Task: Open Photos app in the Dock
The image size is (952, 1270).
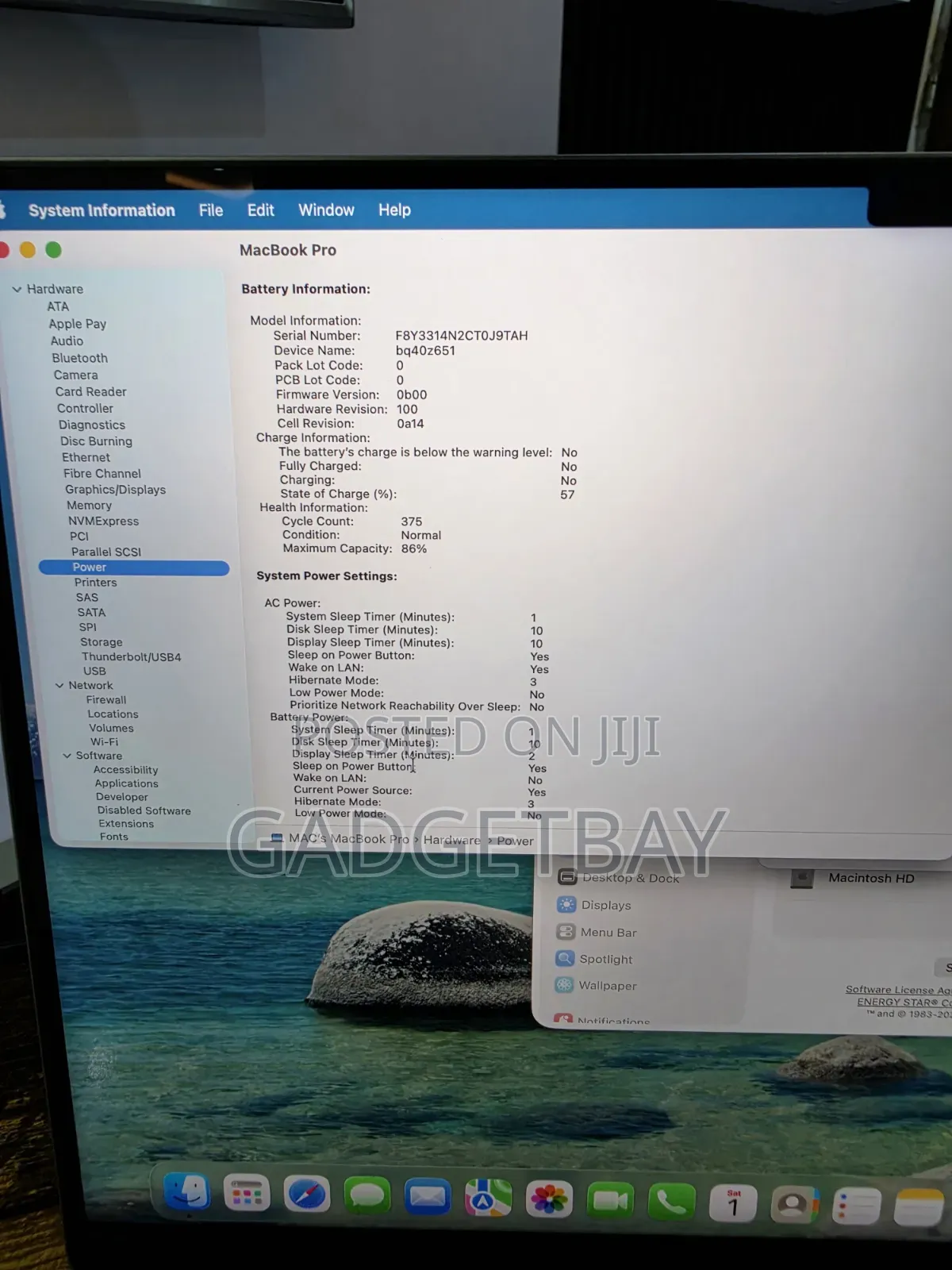Action: pyautogui.click(x=549, y=1199)
